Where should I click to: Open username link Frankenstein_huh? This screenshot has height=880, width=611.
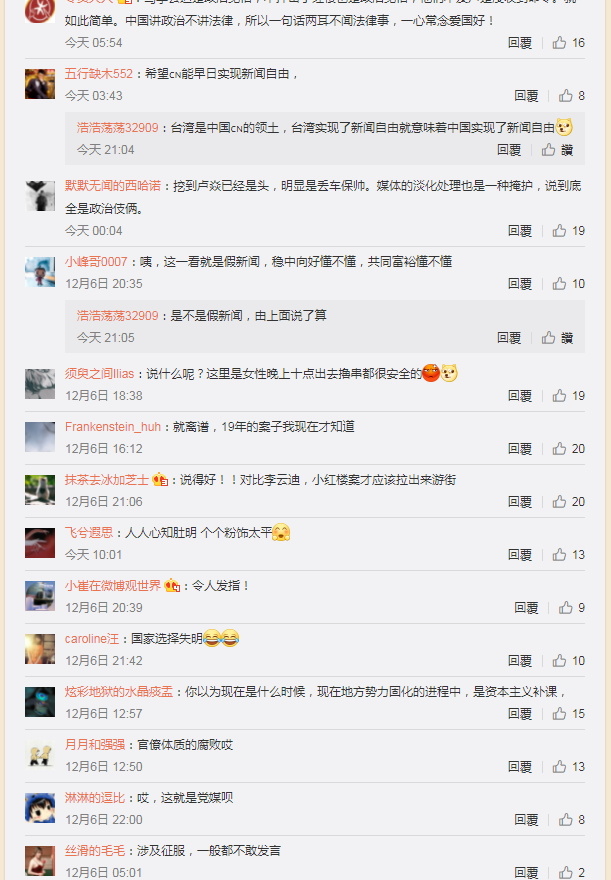[x=113, y=427]
